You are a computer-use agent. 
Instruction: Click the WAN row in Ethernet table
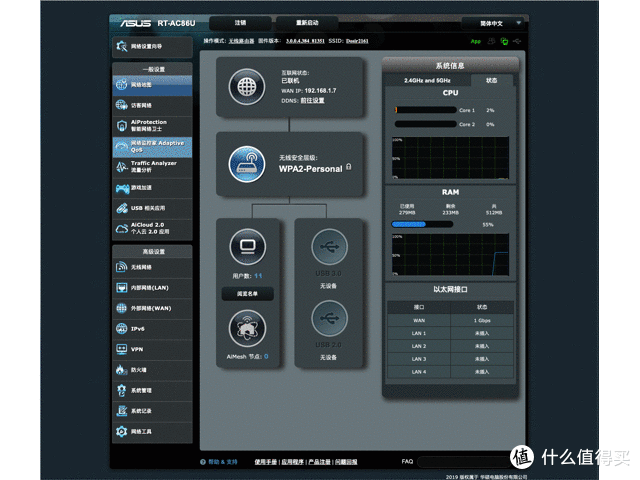[x=451, y=320]
